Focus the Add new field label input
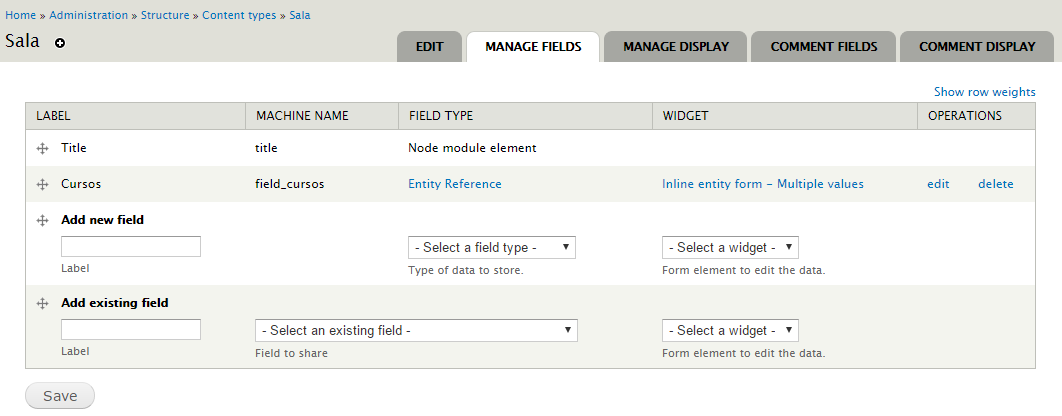 pyautogui.click(x=131, y=247)
